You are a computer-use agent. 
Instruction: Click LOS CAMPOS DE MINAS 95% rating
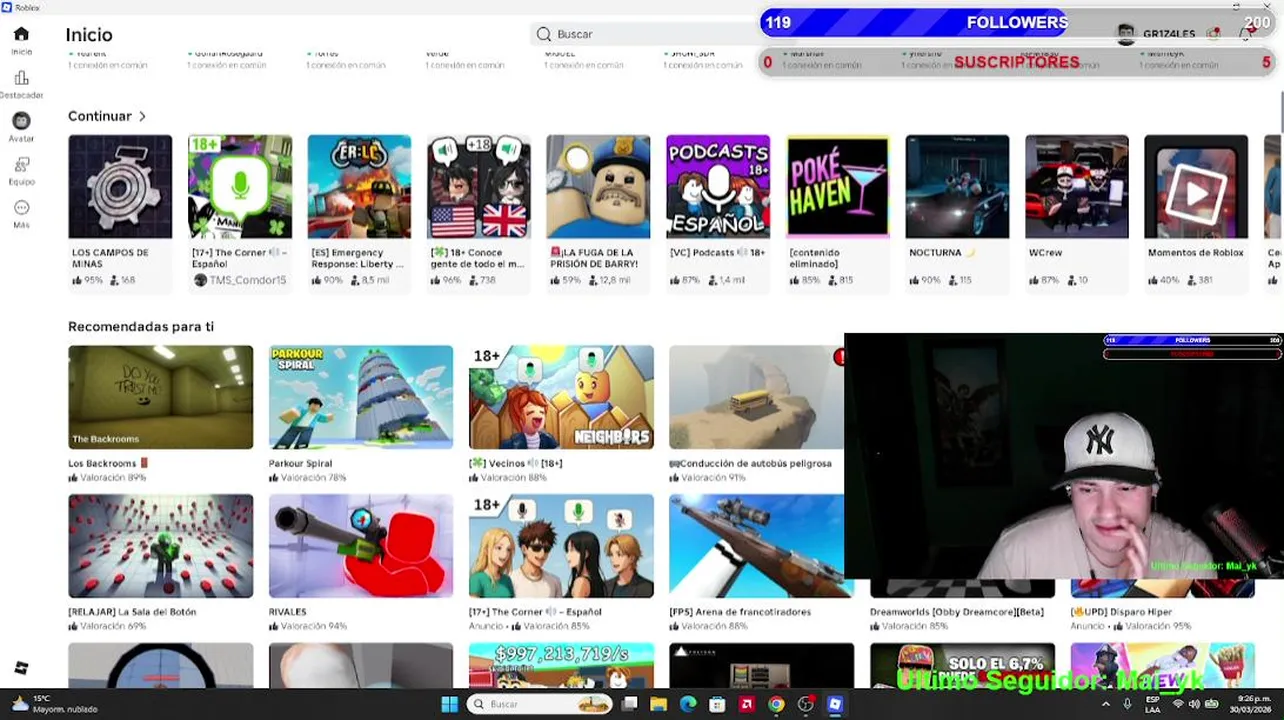[87, 280]
